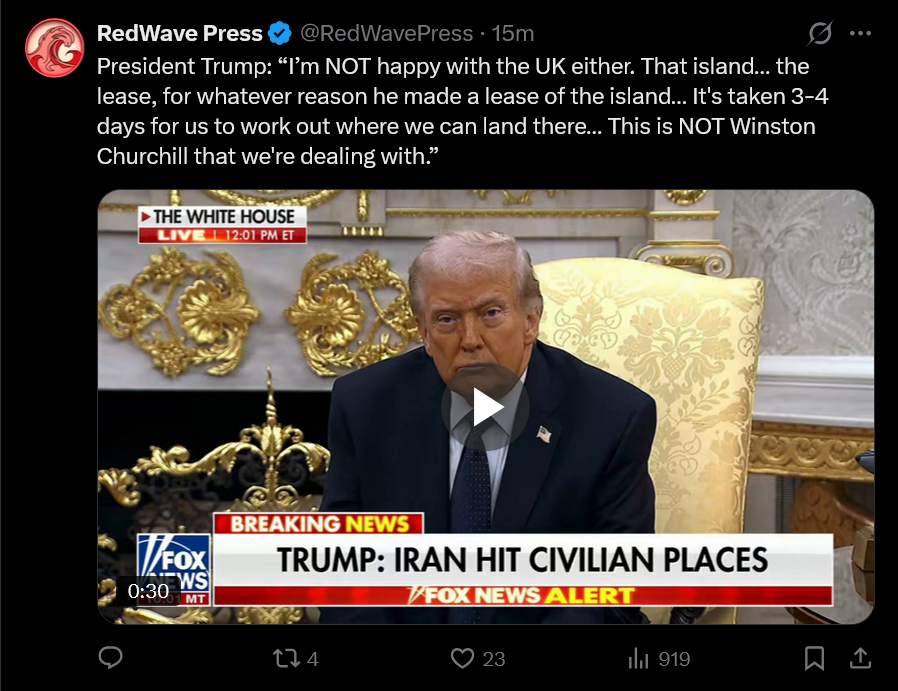Click the like count of 23

494,659
